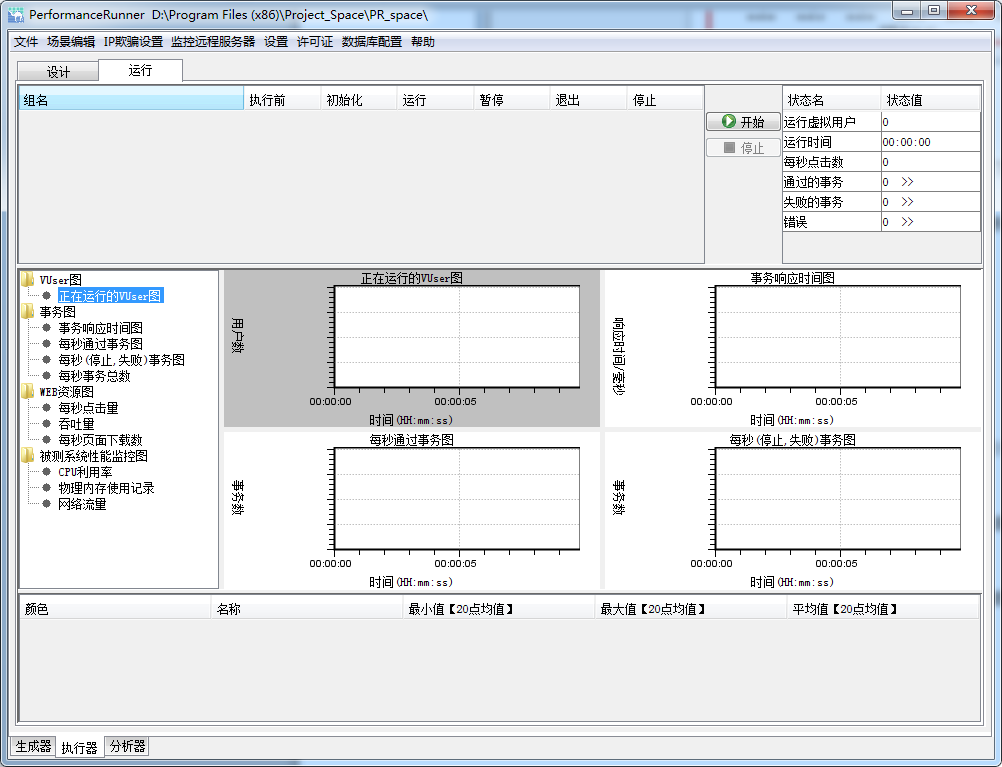Select 事务响应时间图 in the tree
Image resolution: width=1002 pixels, height=767 pixels.
tap(100, 328)
